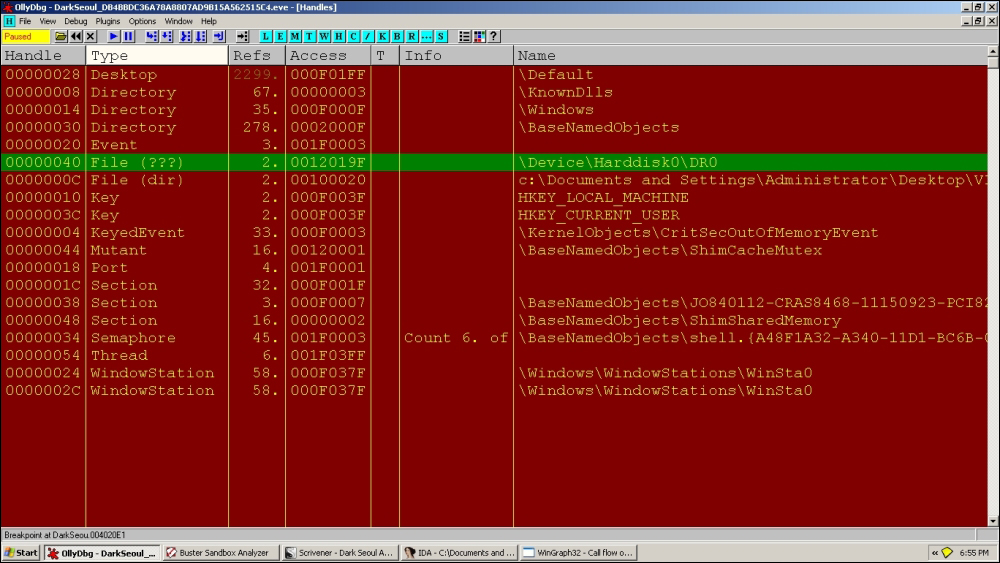Open the Windows Start button
This screenshot has height=563, width=1000.
pyautogui.click(x=21, y=553)
